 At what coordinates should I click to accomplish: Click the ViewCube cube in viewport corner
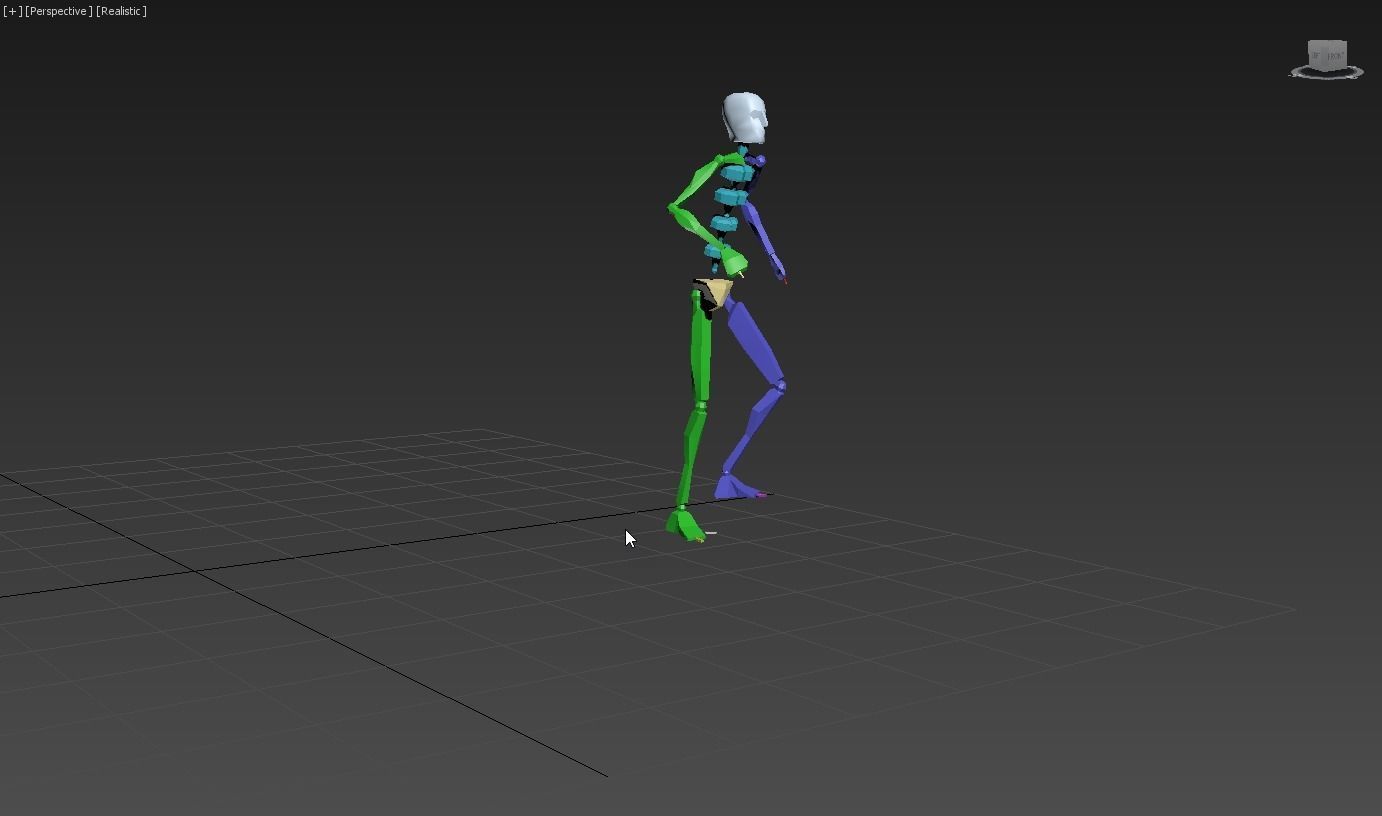point(1327,54)
